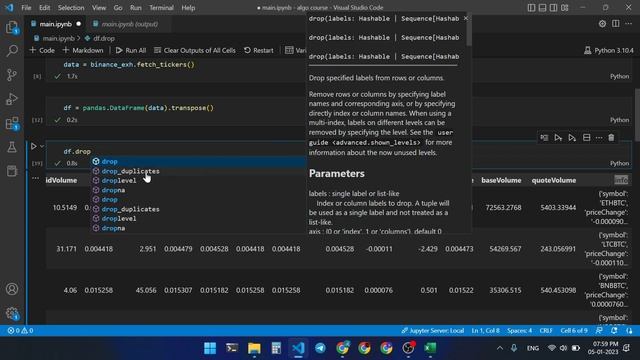Toggle primary side bar layout icon

tap(531, 8)
